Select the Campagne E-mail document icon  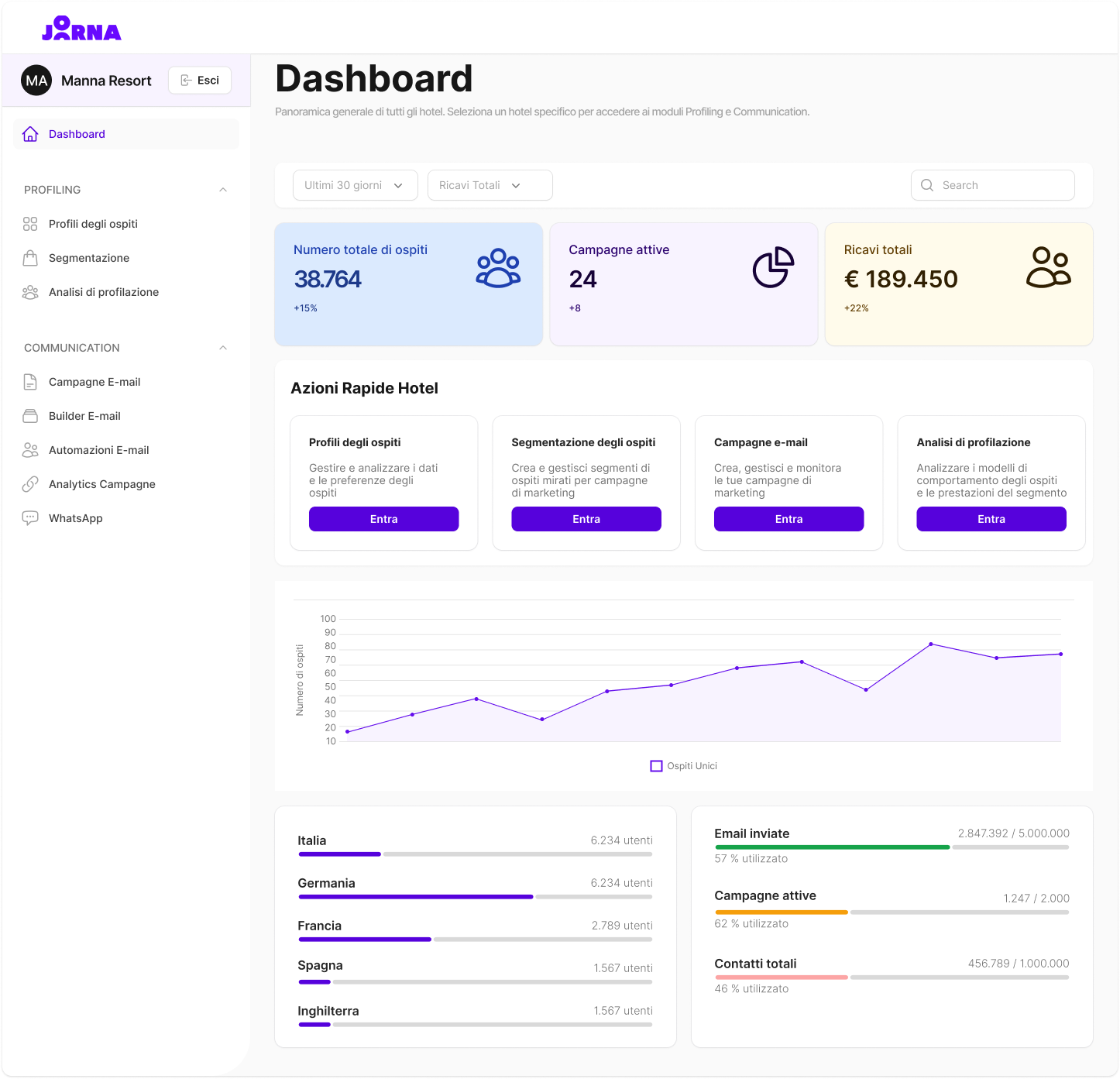tap(30, 381)
